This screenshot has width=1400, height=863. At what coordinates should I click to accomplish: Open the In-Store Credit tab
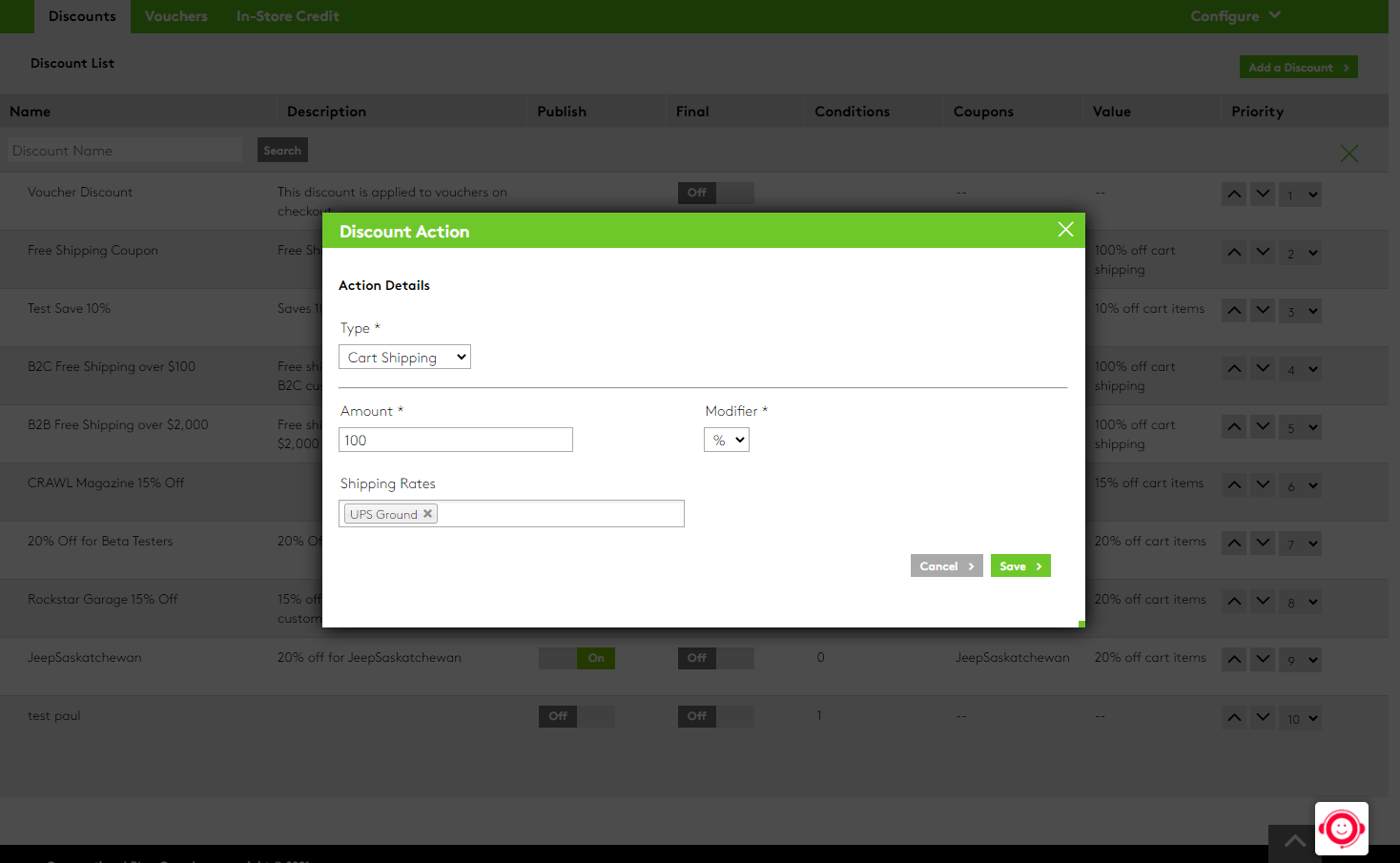pos(287,16)
